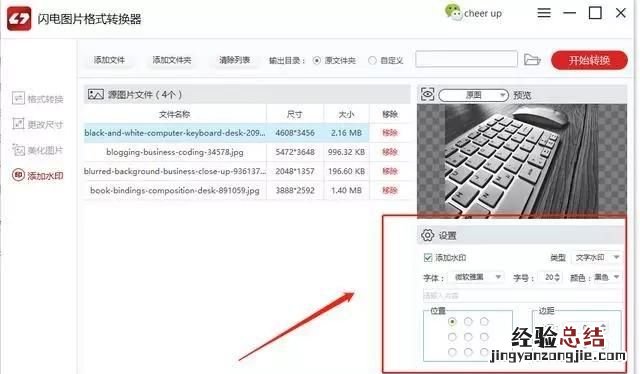Click the 尺寸 column header
Viewport: 640px width, 374px height.
tap(294, 114)
